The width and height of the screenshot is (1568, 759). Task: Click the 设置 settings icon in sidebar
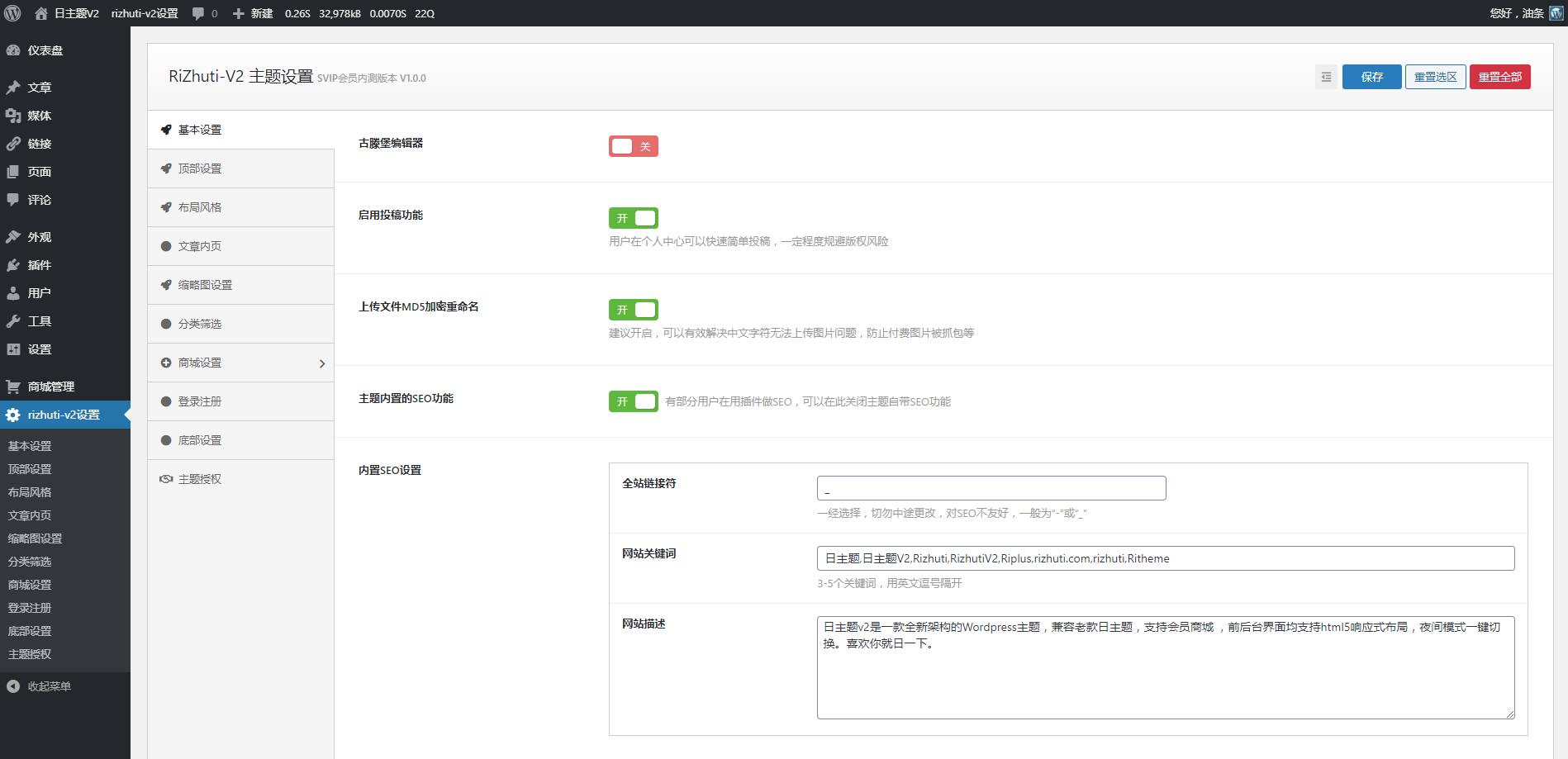click(12, 349)
